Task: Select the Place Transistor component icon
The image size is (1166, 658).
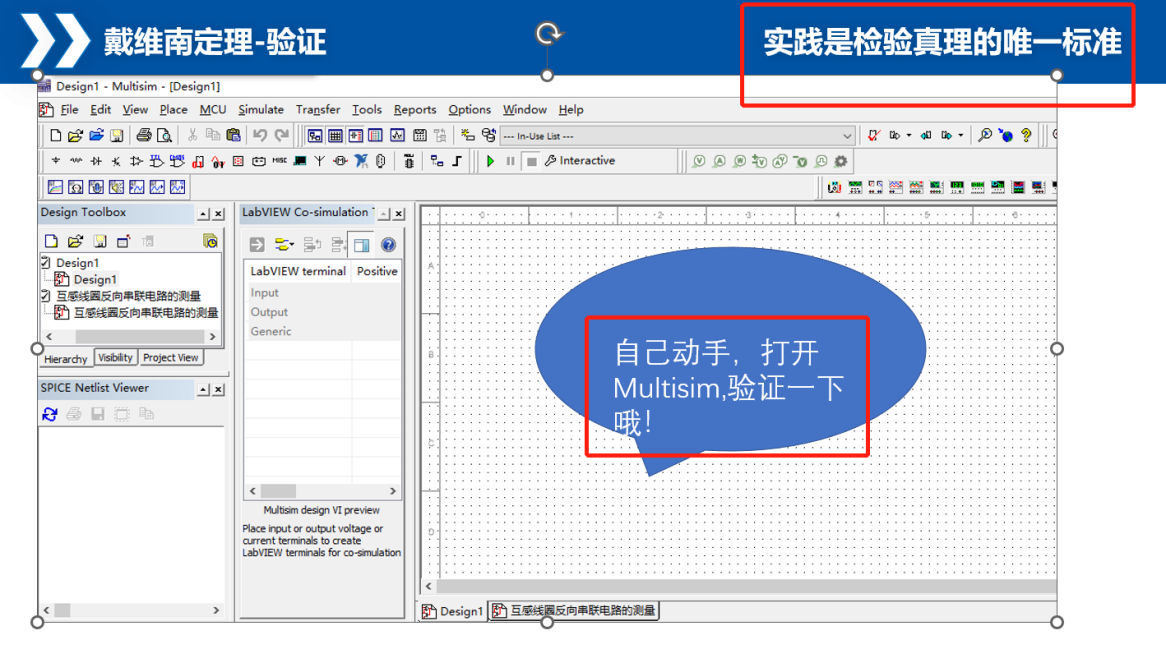Action: 116,161
